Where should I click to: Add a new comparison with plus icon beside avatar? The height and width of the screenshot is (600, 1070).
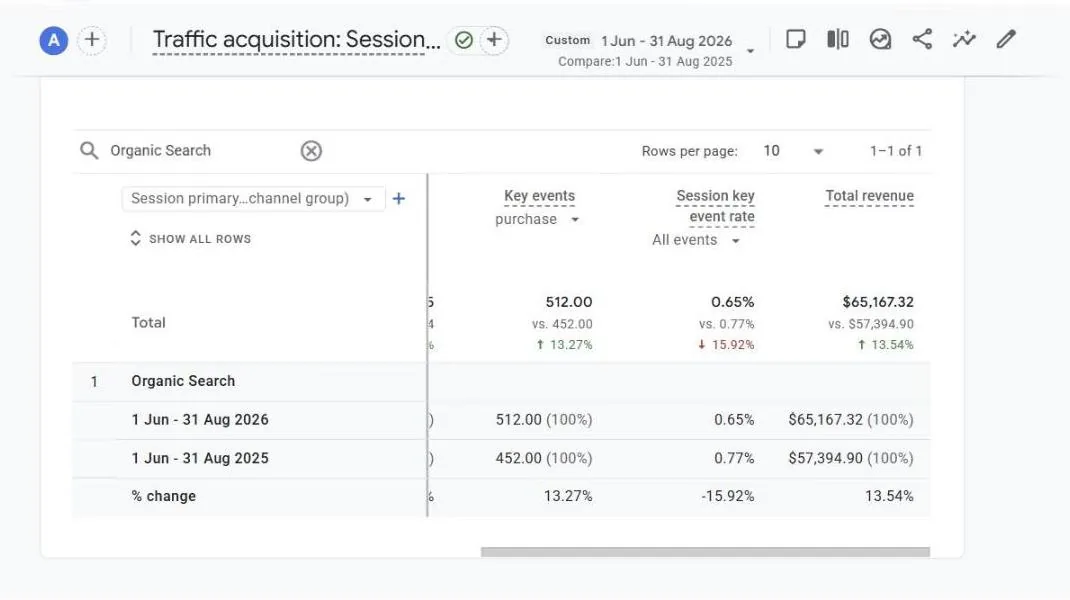coord(92,40)
